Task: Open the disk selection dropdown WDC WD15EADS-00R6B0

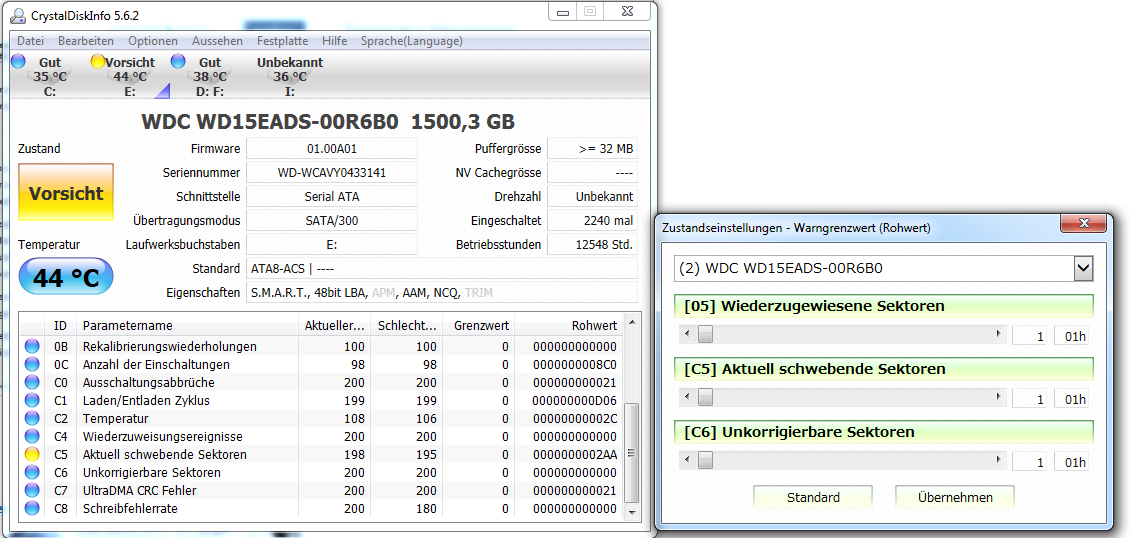Action: (1083, 268)
